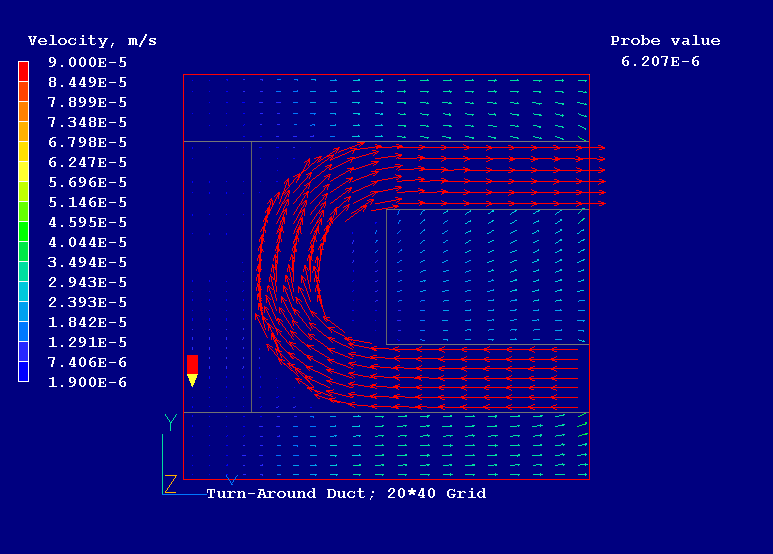Image resolution: width=773 pixels, height=554 pixels.
Task: Select the Velocity, m/s legend title
Action: pos(92,41)
